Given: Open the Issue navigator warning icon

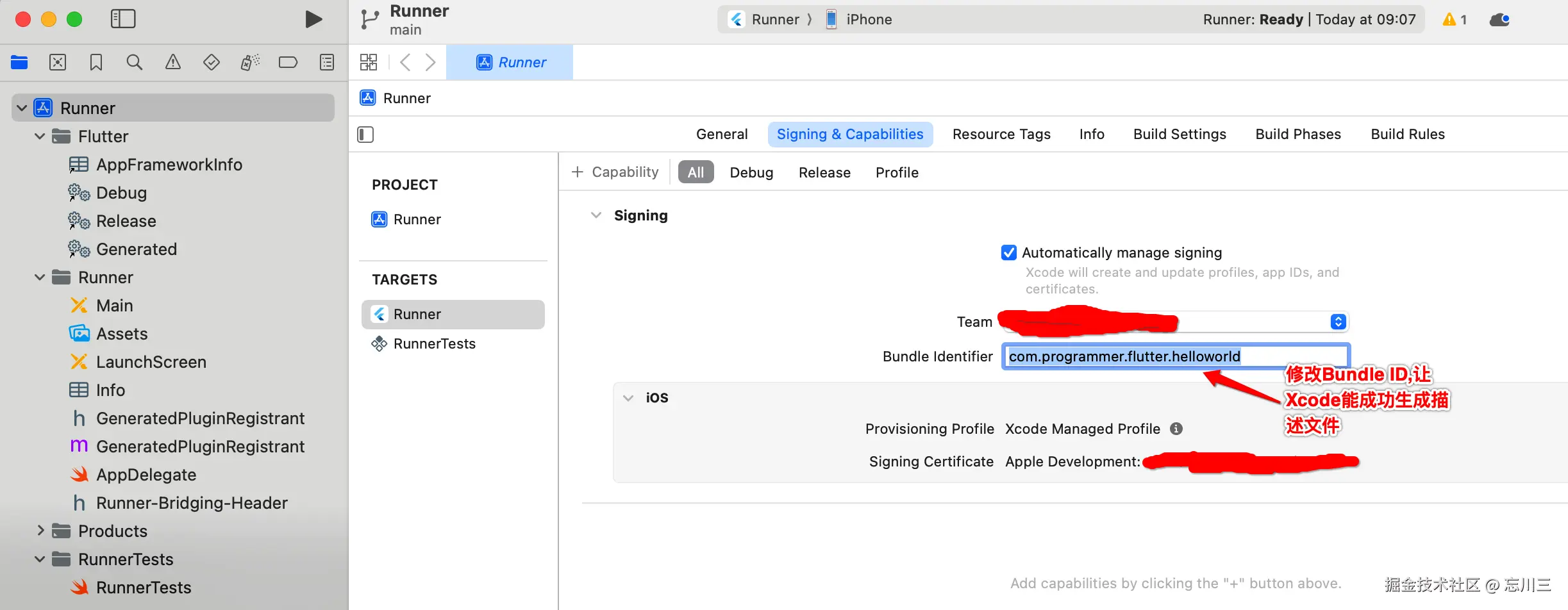Looking at the screenshot, I should (173, 62).
